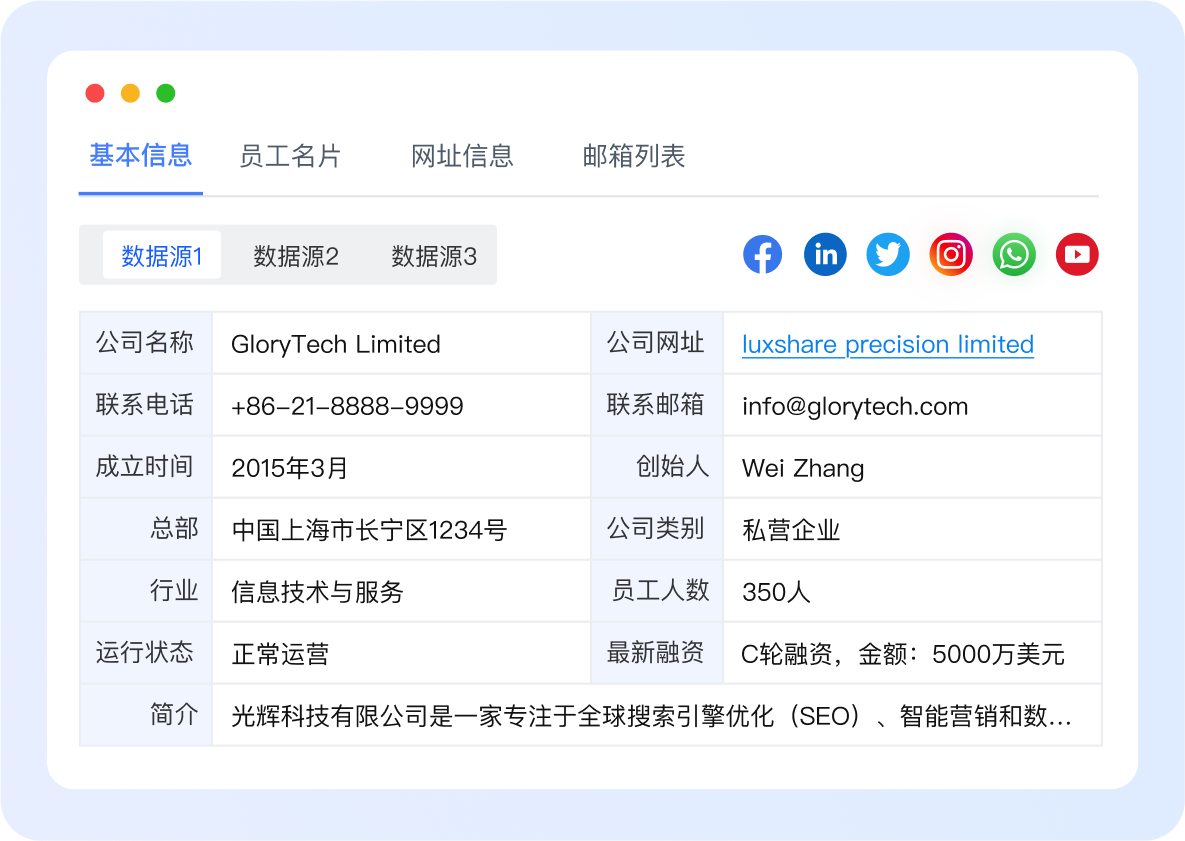Viewport: 1185px width, 841px height.
Task: Click the yellow window dot
Action: click(x=130, y=93)
